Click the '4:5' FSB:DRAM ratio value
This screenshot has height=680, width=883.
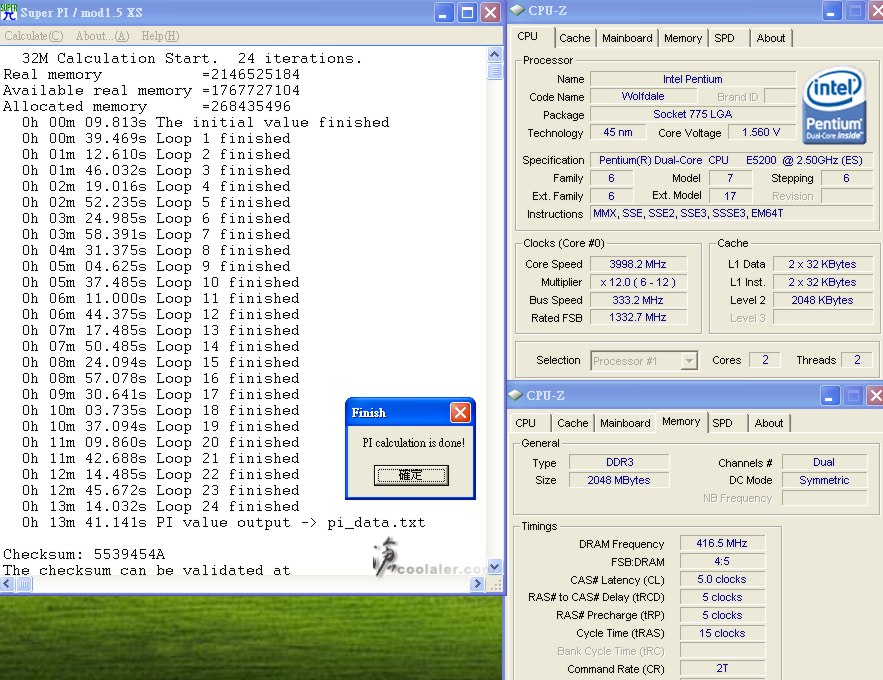tap(722, 561)
